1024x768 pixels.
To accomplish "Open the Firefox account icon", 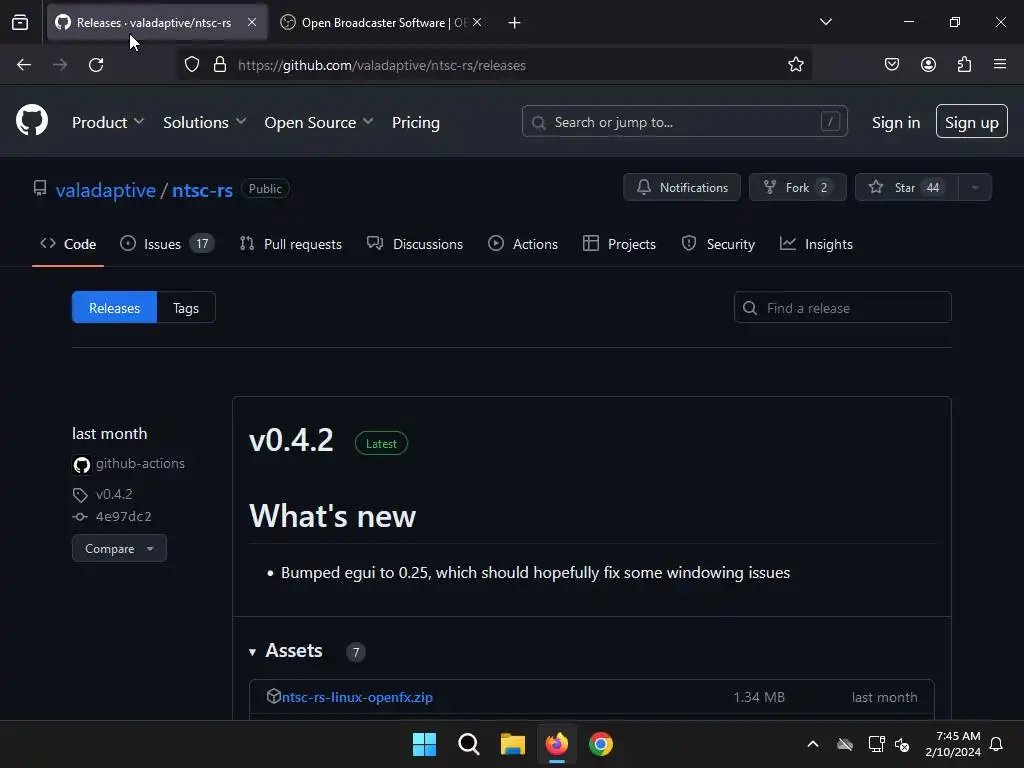I will click(928, 65).
